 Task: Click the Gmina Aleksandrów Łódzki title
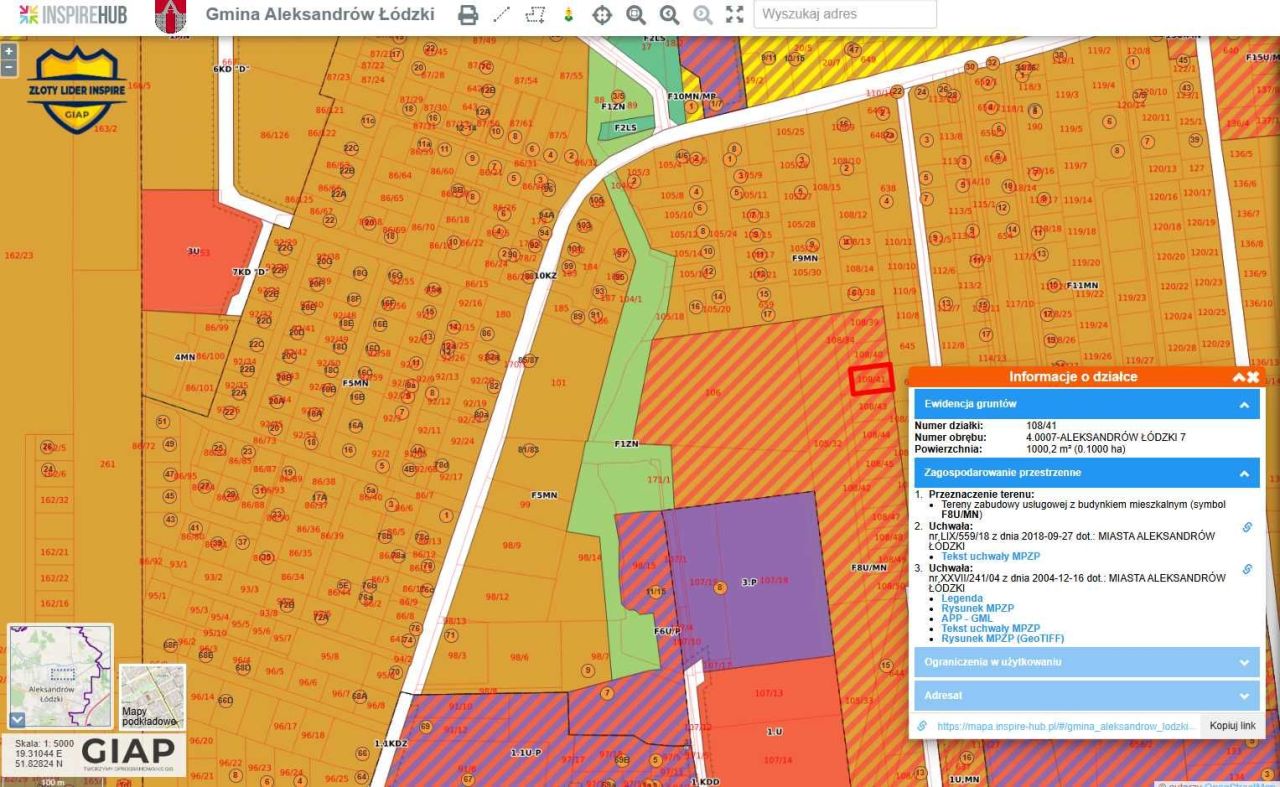pos(320,15)
